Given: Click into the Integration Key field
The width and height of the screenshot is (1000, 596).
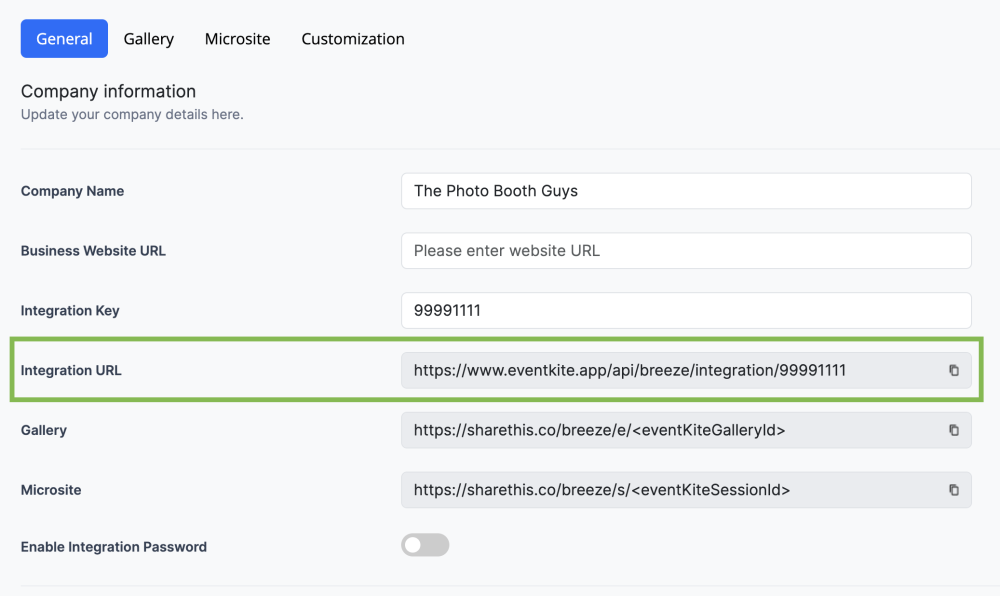Looking at the screenshot, I should pyautogui.click(x=686, y=311).
